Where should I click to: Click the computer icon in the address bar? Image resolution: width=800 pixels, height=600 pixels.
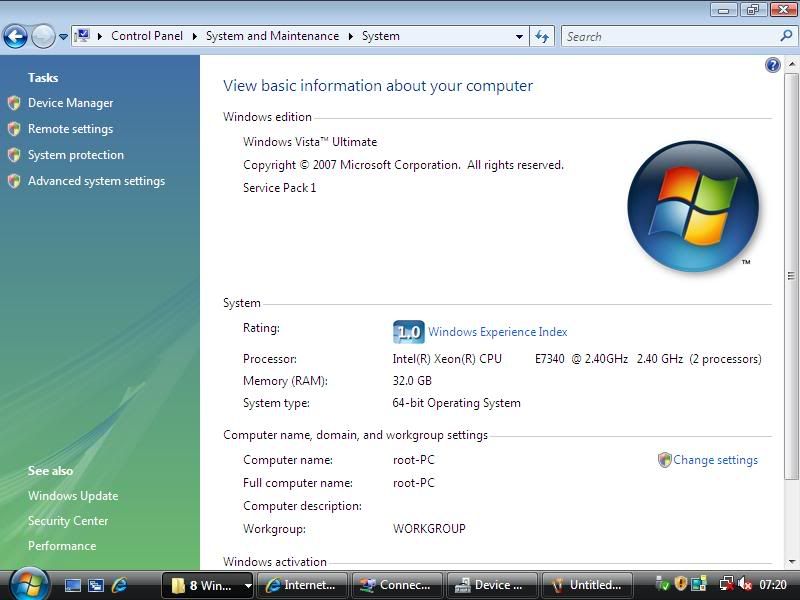coord(82,36)
